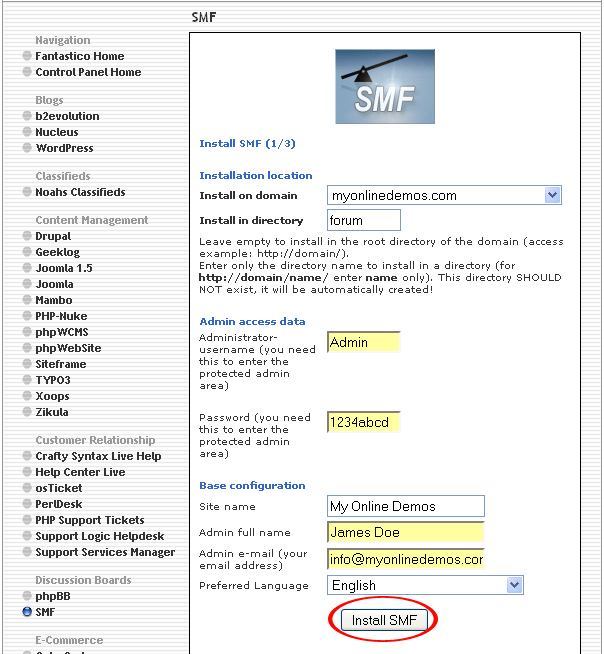Open PHP-Nuke installer link

pyautogui.click(x=61, y=316)
